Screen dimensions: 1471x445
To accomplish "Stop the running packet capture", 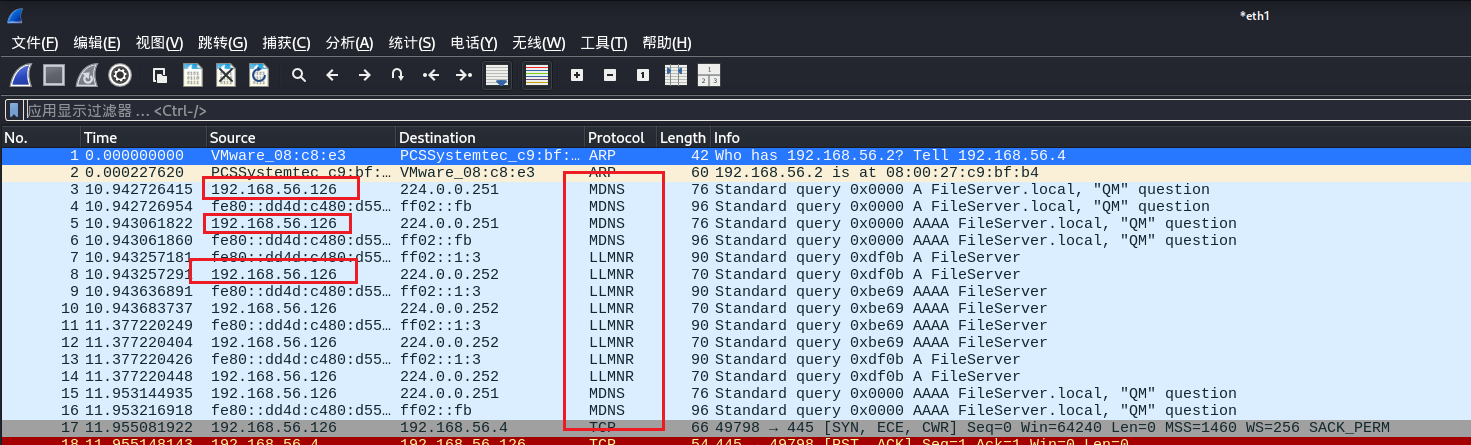I will [54, 75].
